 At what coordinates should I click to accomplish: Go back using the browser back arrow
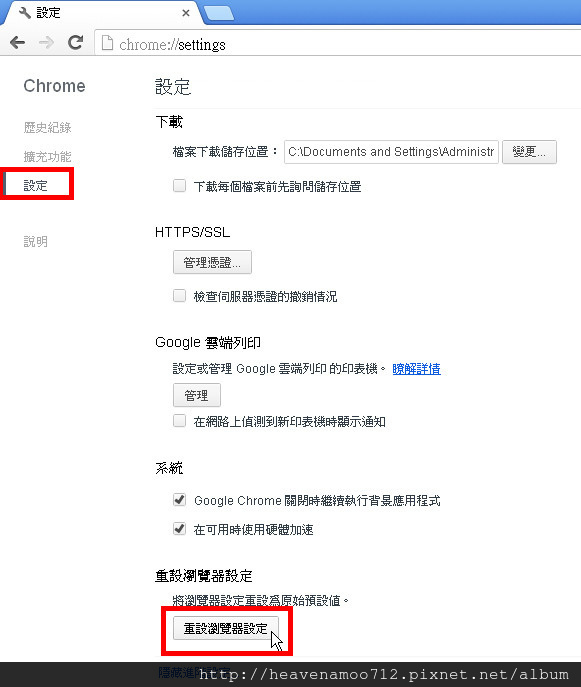pyautogui.click(x=18, y=42)
